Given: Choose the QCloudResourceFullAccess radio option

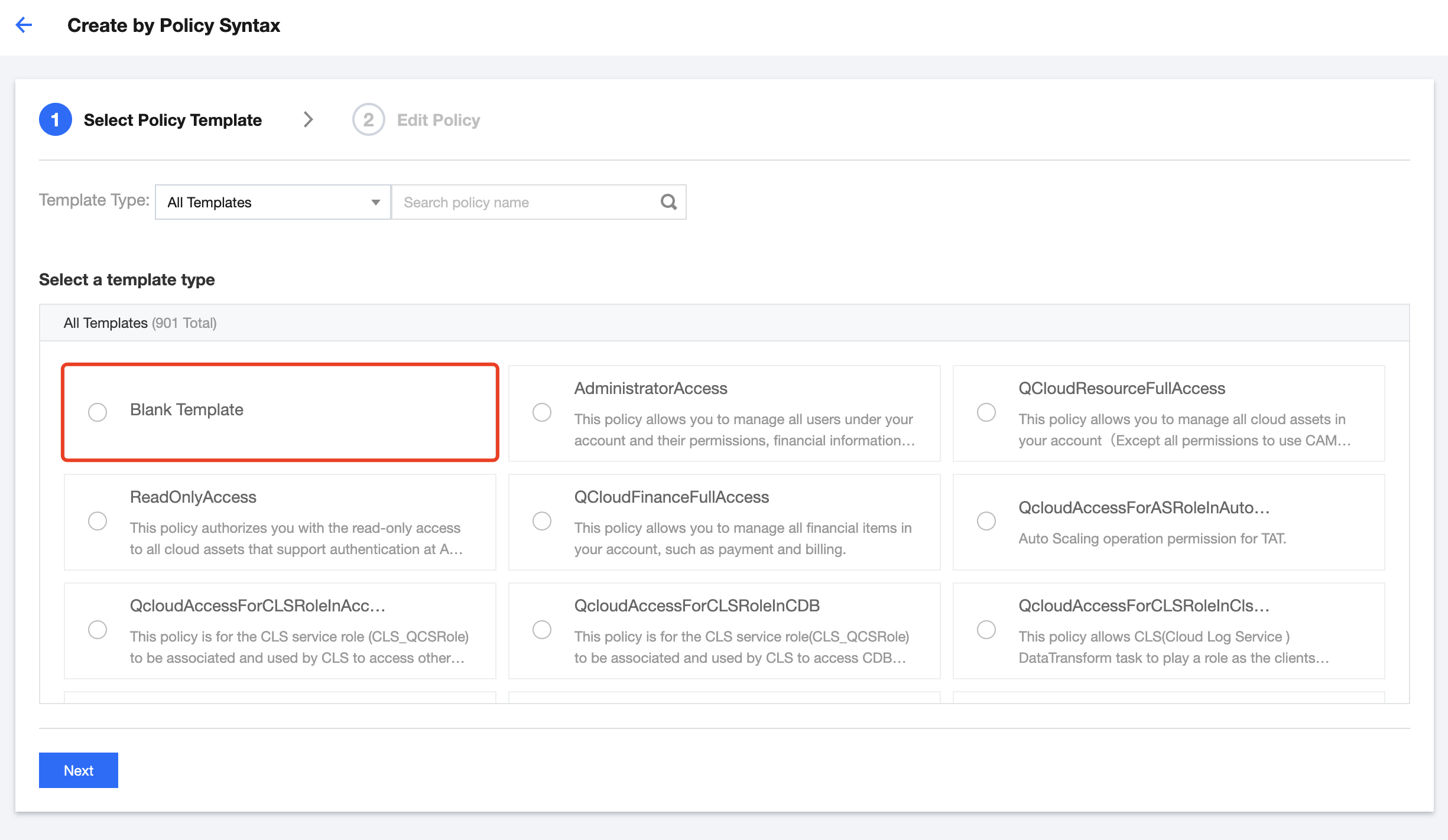Looking at the screenshot, I should coord(986,412).
